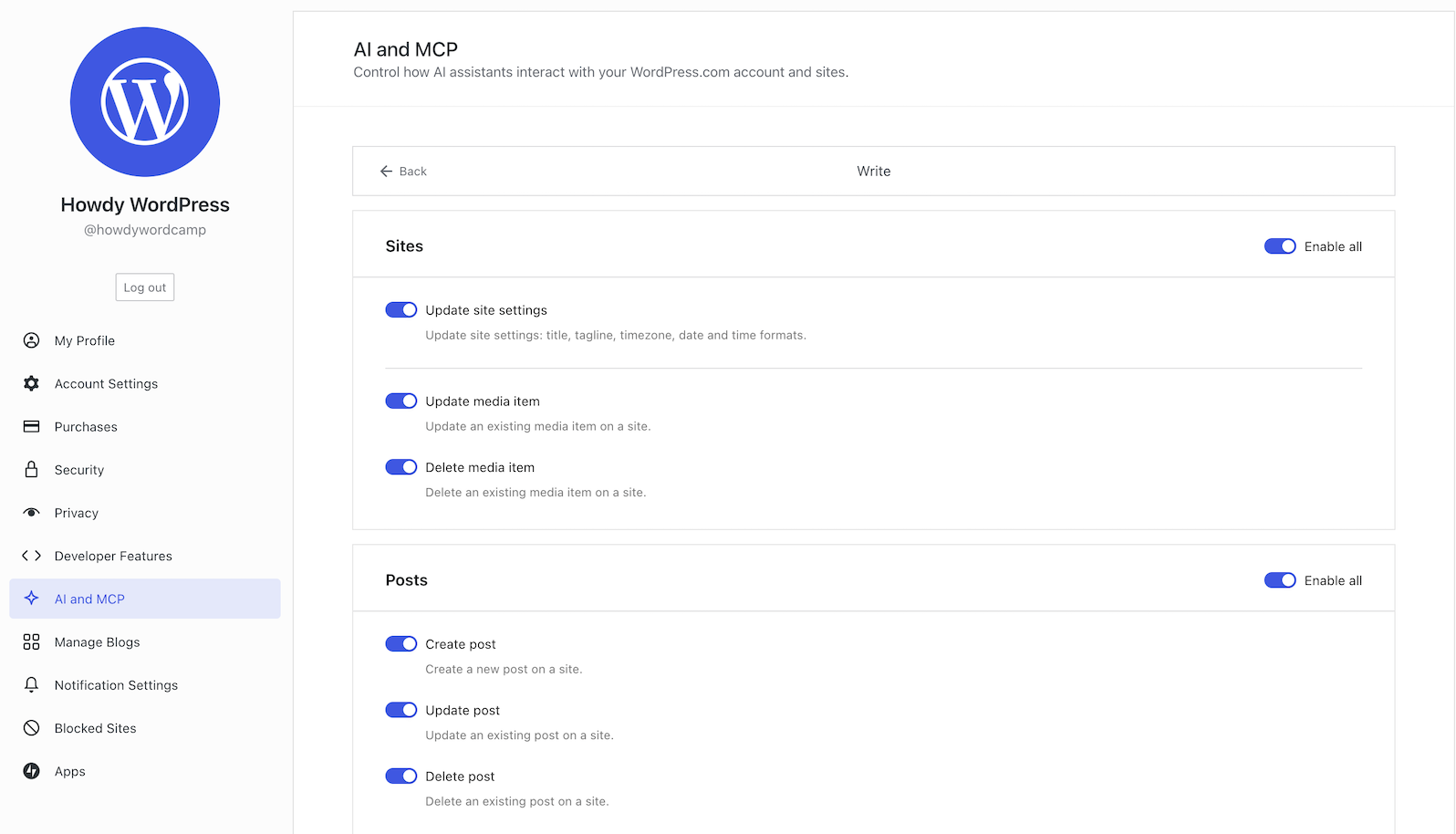The image size is (1456, 834).
Task: Toggle Update site settings switch
Action: pos(400,310)
